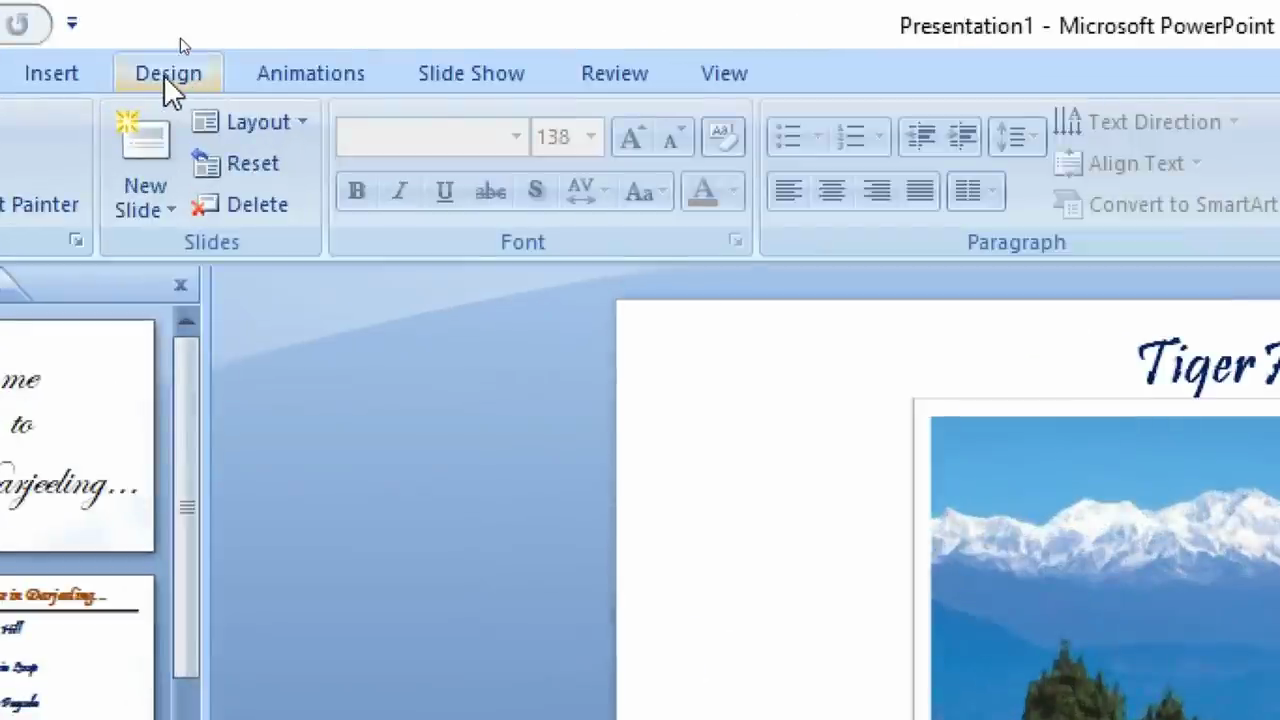Apply numbered list formatting
Image resolution: width=1280 pixels, height=720 pixels.
click(850, 137)
